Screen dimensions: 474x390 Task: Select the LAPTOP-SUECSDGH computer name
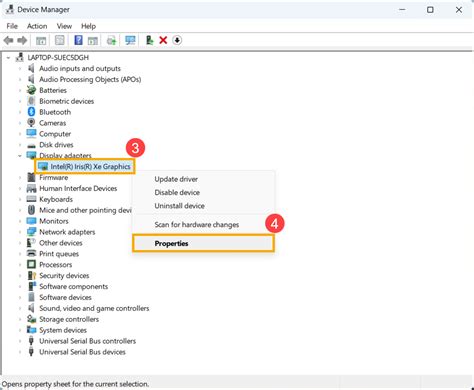58,58
